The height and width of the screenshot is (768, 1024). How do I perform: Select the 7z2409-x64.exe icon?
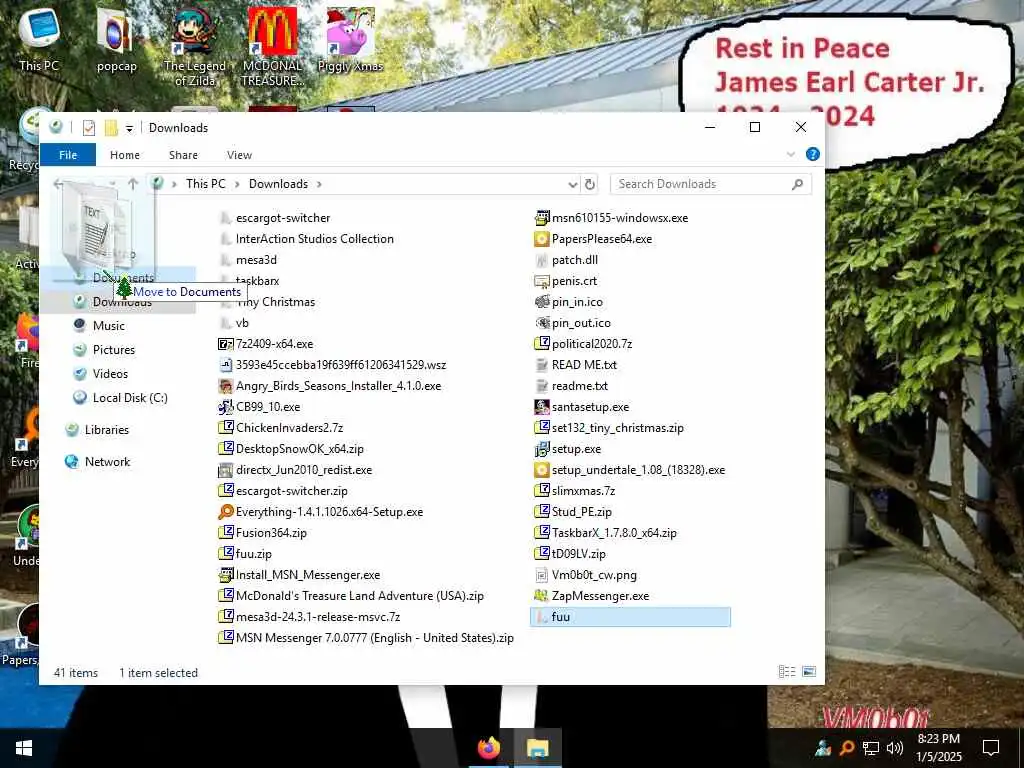point(225,344)
